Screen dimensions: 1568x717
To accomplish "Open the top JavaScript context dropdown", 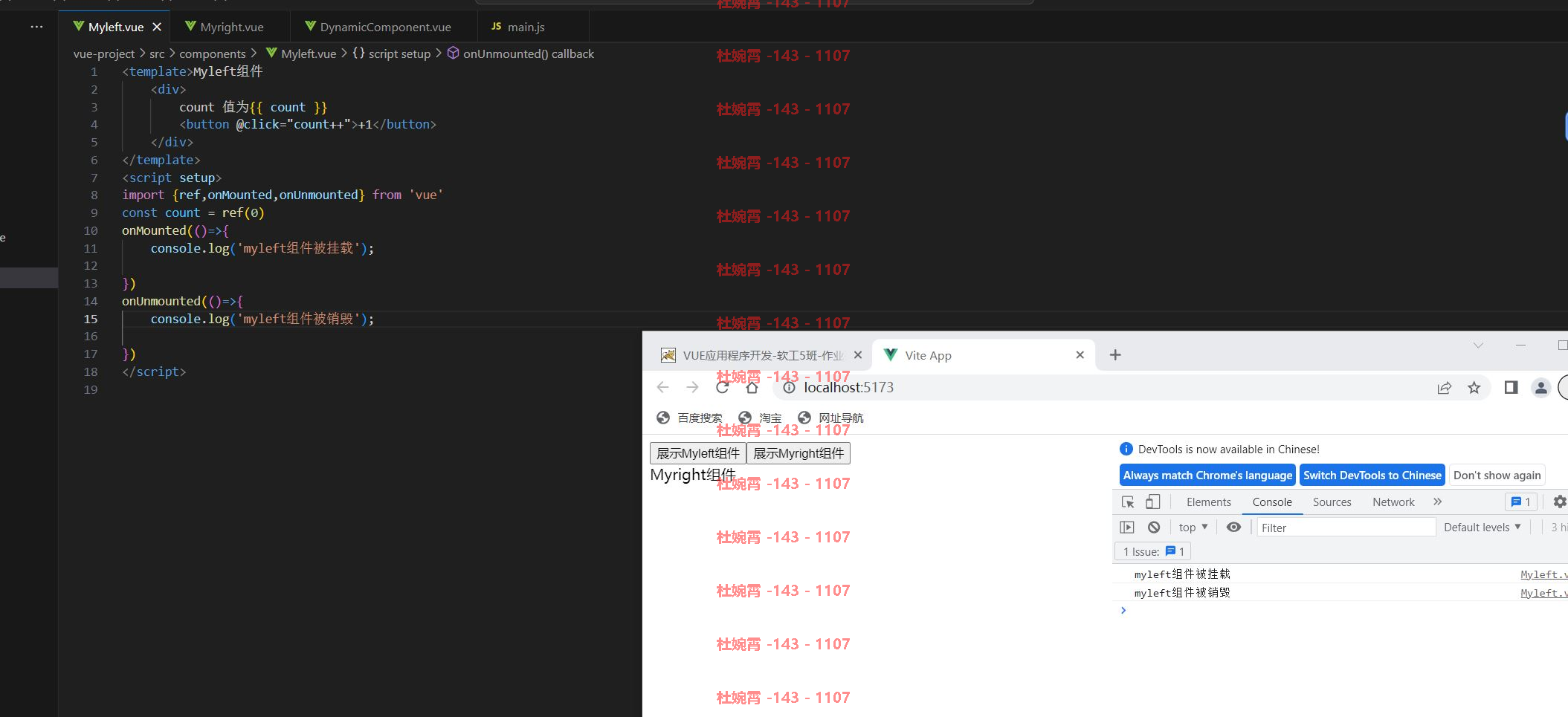I will point(1193,528).
